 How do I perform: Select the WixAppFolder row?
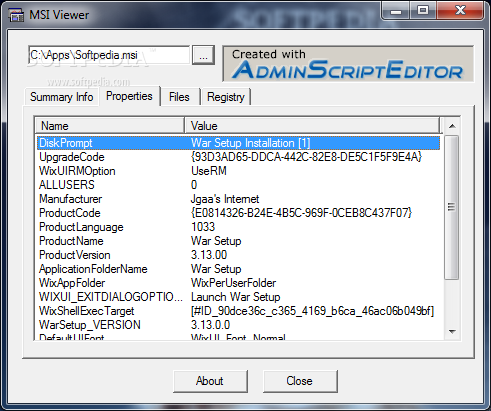tap(238, 283)
